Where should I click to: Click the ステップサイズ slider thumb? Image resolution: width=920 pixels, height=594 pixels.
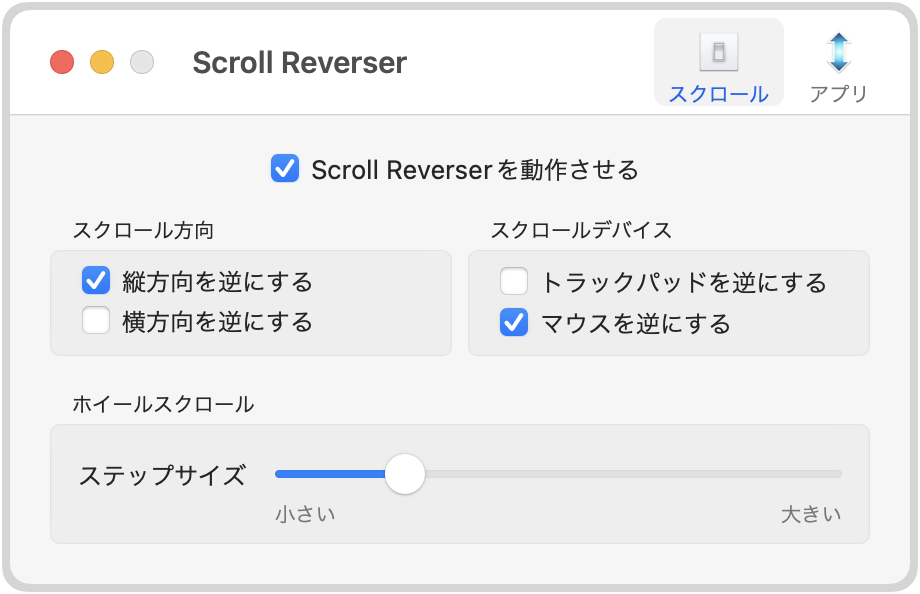click(x=405, y=474)
